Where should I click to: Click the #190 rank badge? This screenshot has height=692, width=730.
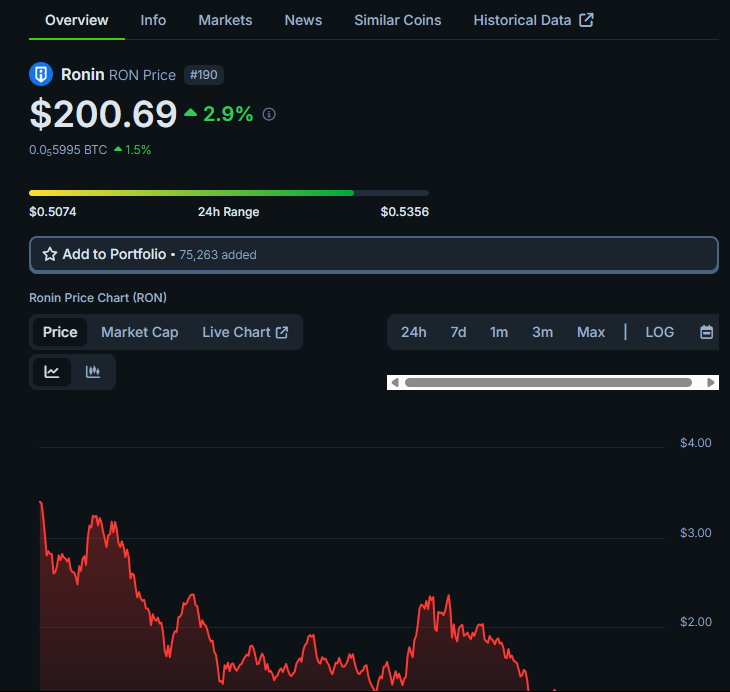(203, 75)
